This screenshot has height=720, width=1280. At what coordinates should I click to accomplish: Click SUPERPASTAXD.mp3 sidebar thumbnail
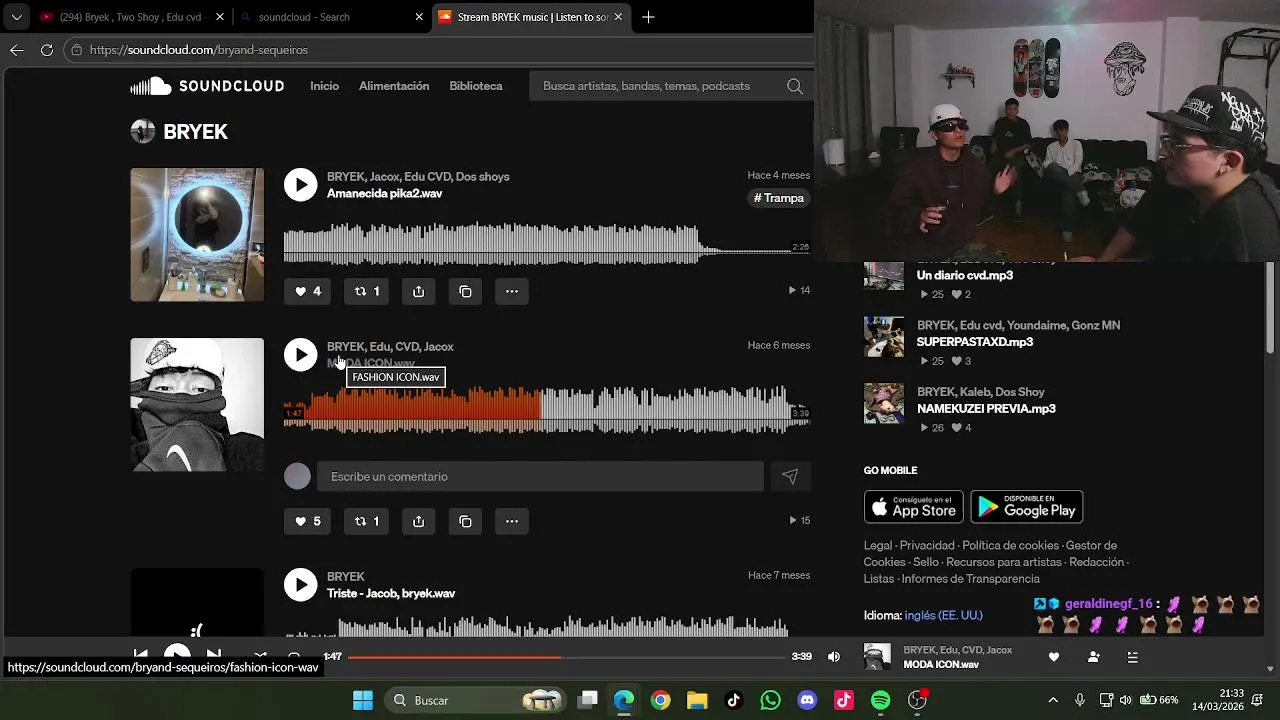click(884, 337)
